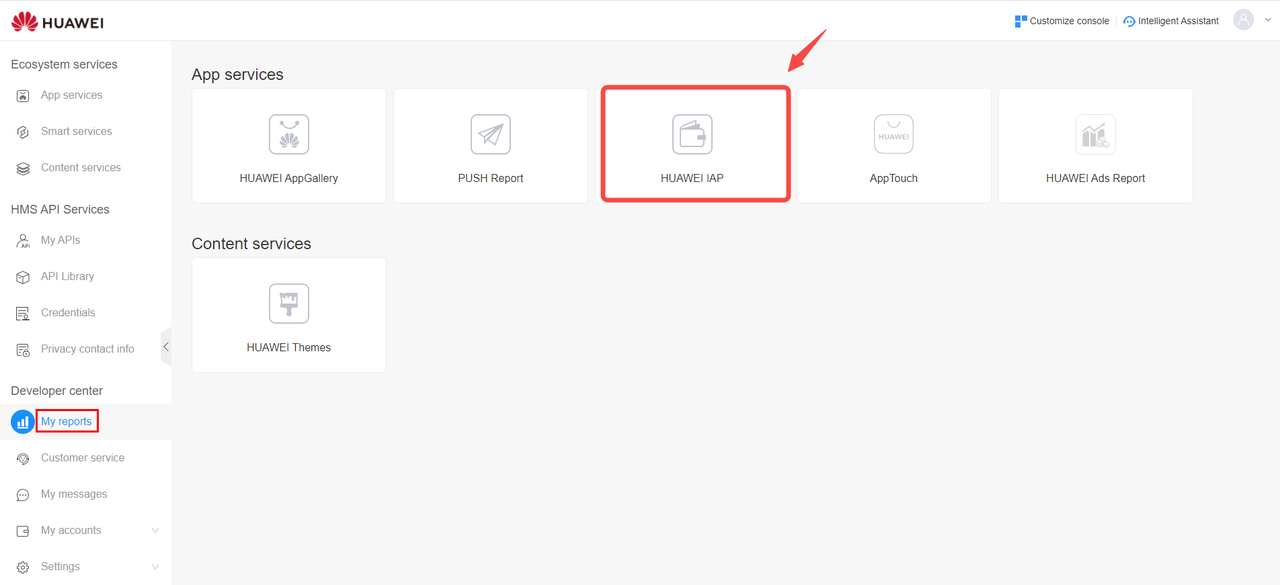Click the My reports chart icon
1280x585 pixels.
point(22,422)
